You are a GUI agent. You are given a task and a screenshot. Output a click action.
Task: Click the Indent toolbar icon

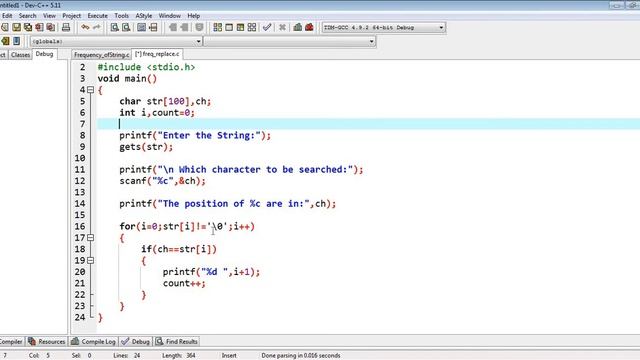173,27
